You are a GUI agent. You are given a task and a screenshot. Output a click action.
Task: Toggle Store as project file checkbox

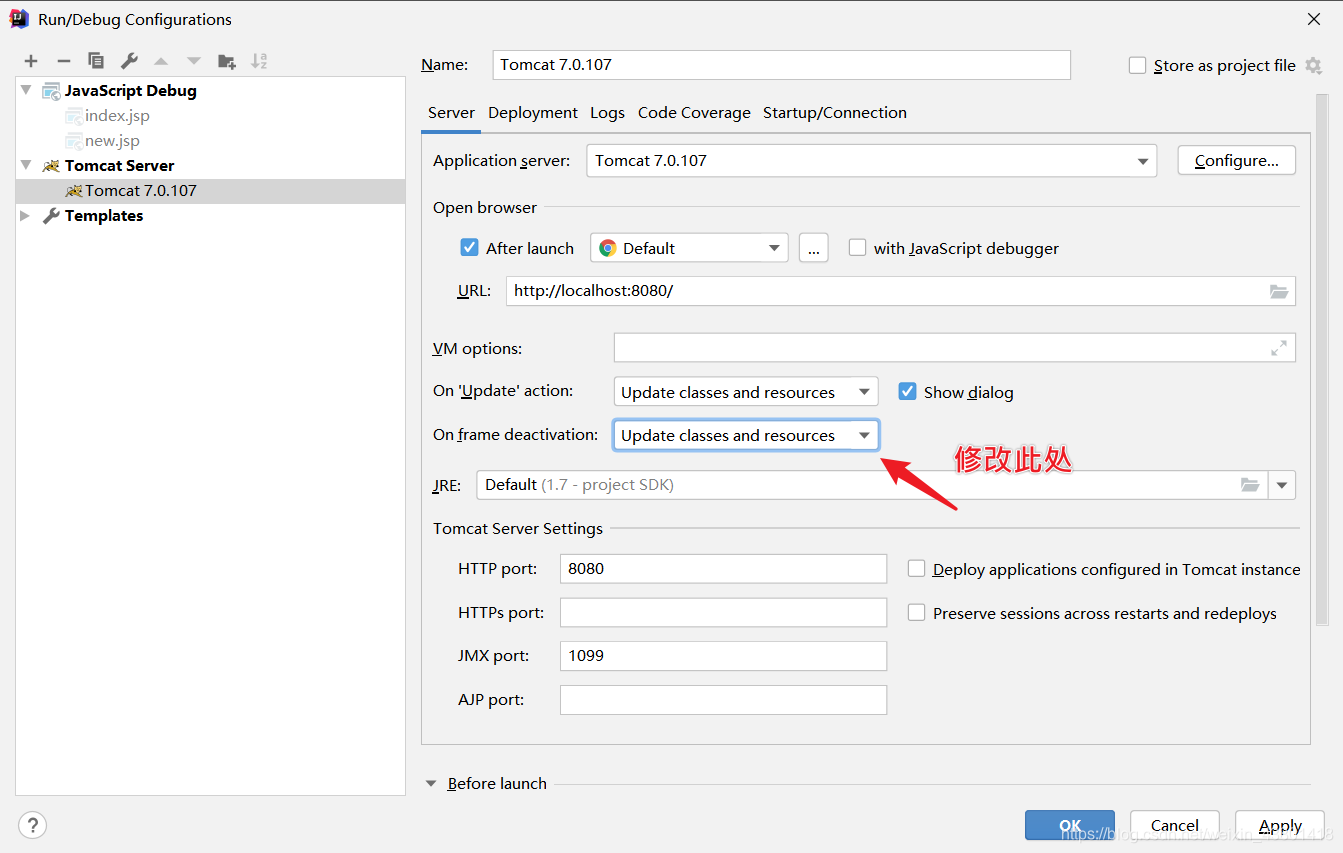(x=1137, y=66)
